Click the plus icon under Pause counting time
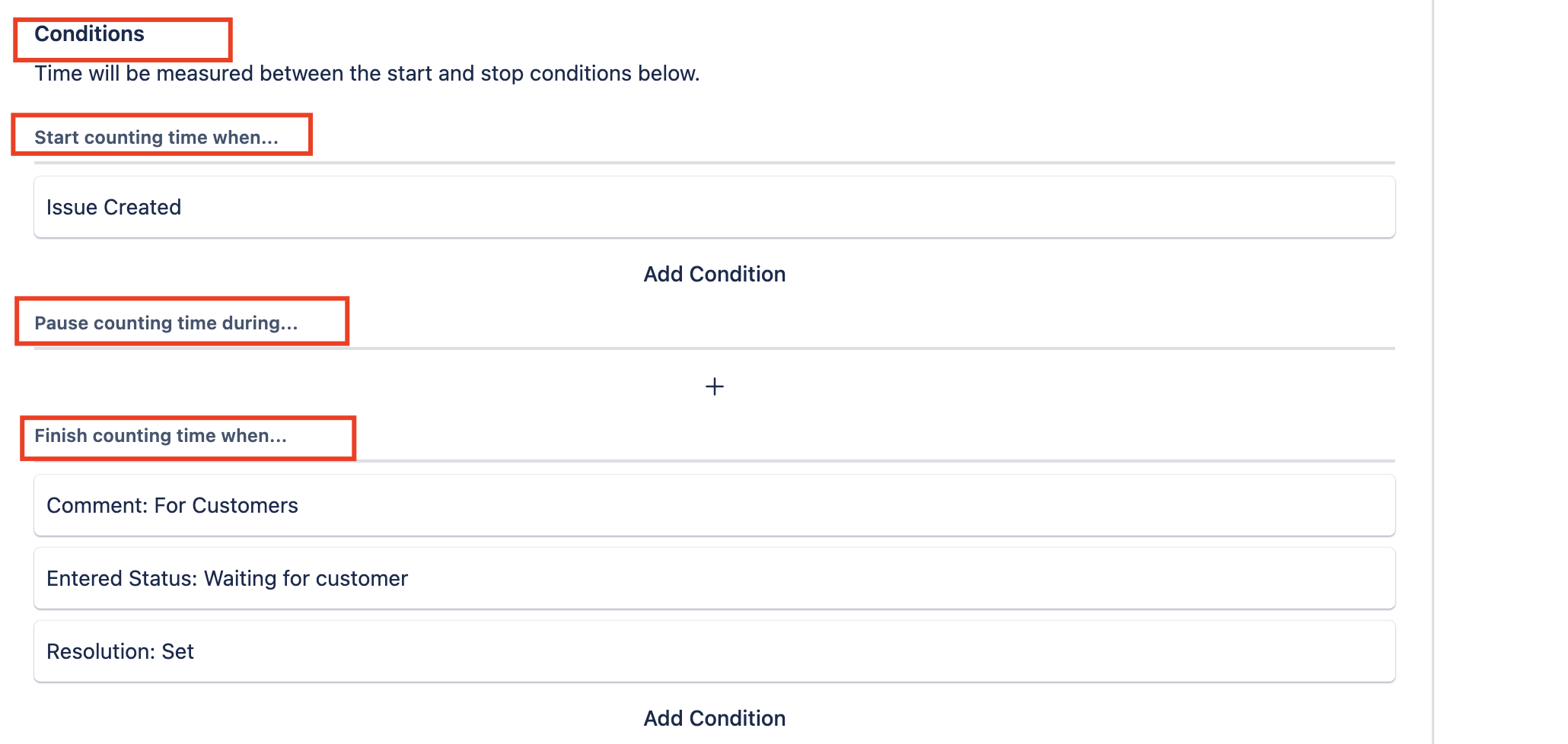1568x744 pixels. click(x=714, y=386)
